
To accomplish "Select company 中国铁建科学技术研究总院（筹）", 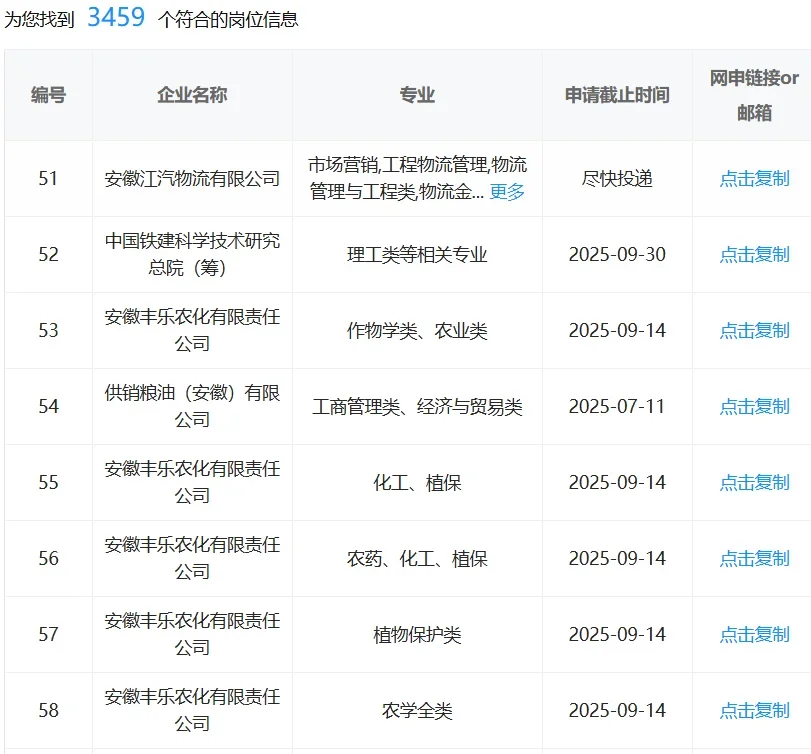I will [x=192, y=254].
